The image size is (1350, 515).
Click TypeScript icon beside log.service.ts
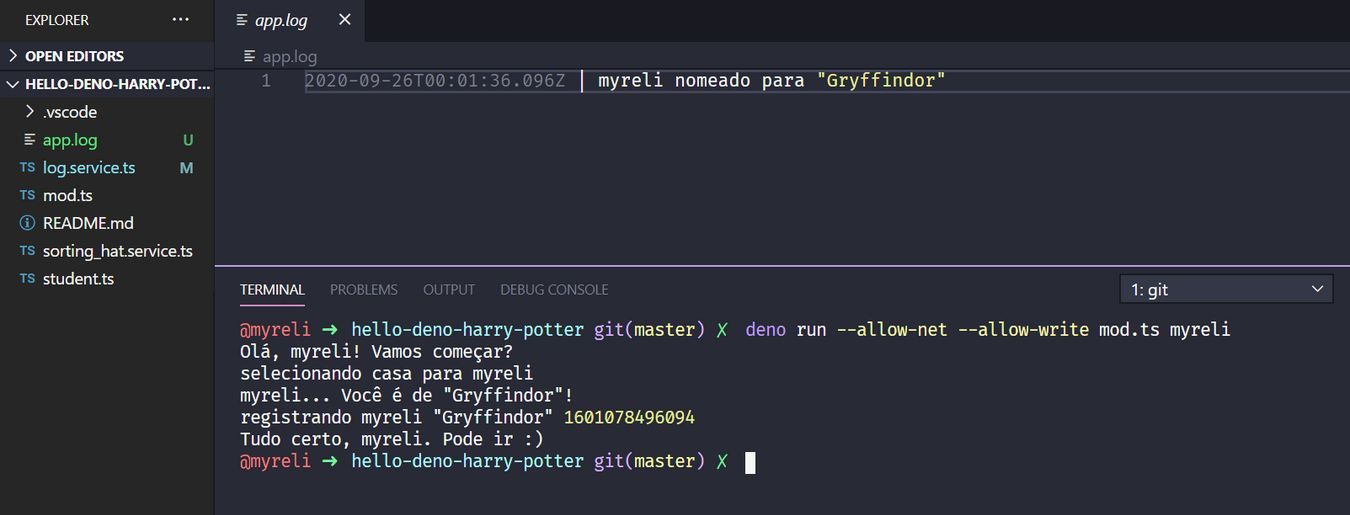pyautogui.click(x=27, y=168)
